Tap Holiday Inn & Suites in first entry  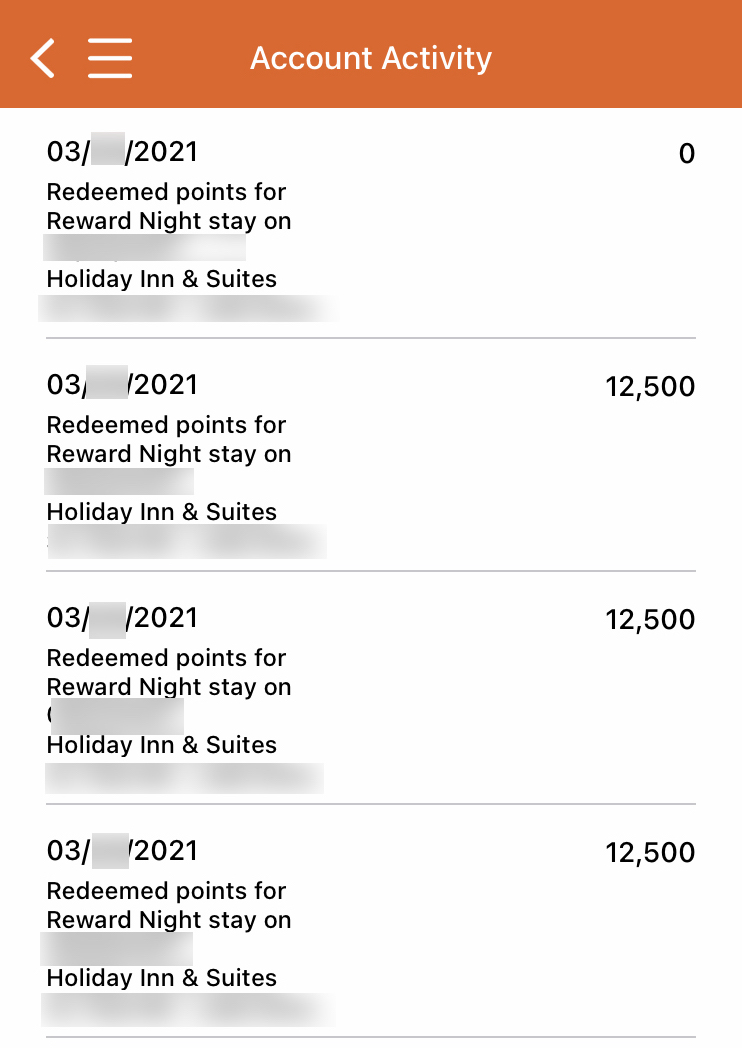pyautogui.click(x=161, y=279)
